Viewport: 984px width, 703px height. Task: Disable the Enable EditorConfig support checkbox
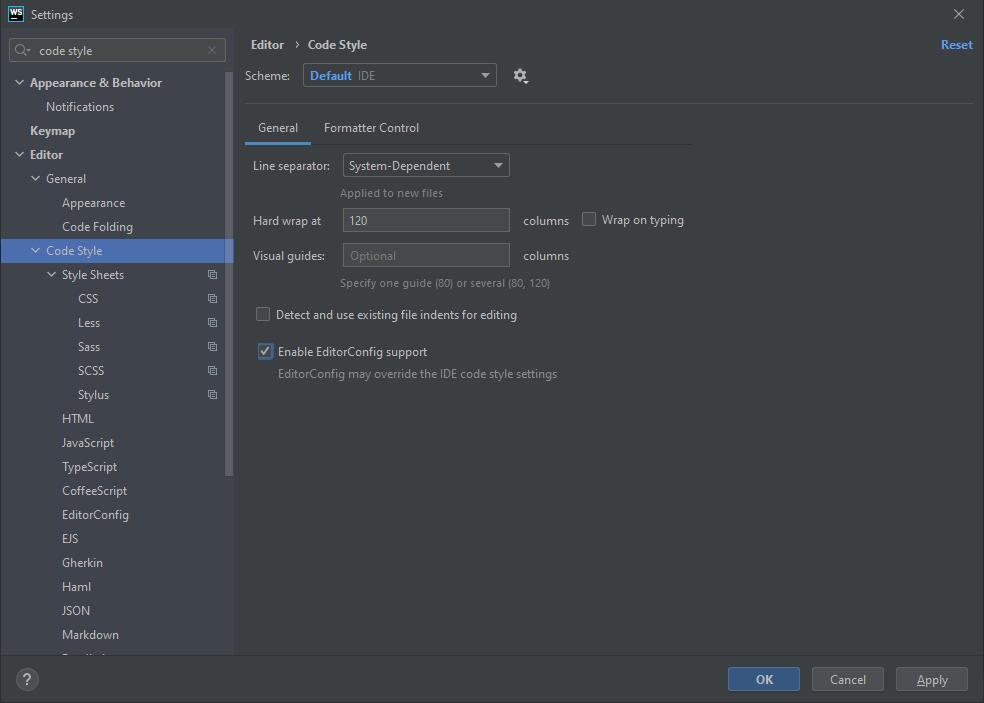tap(265, 352)
